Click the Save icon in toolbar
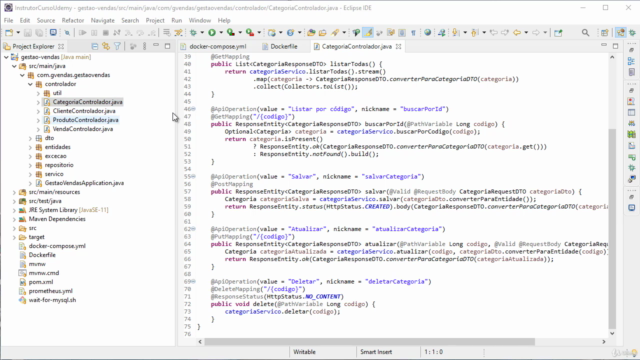Image resolution: width=640 pixels, height=360 pixels. click(x=27, y=33)
